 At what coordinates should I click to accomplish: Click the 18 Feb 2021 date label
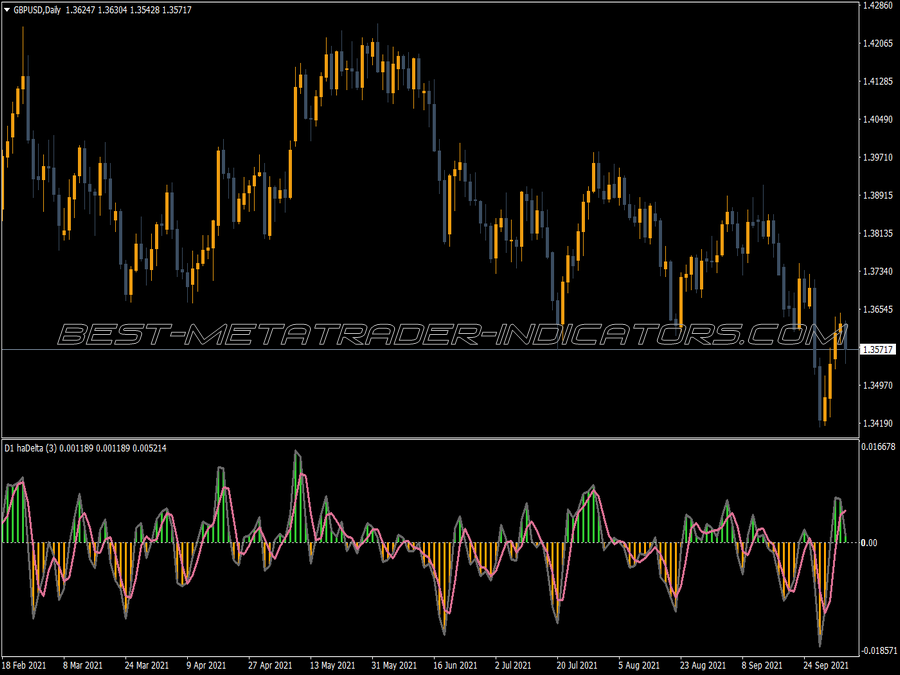[25, 666]
